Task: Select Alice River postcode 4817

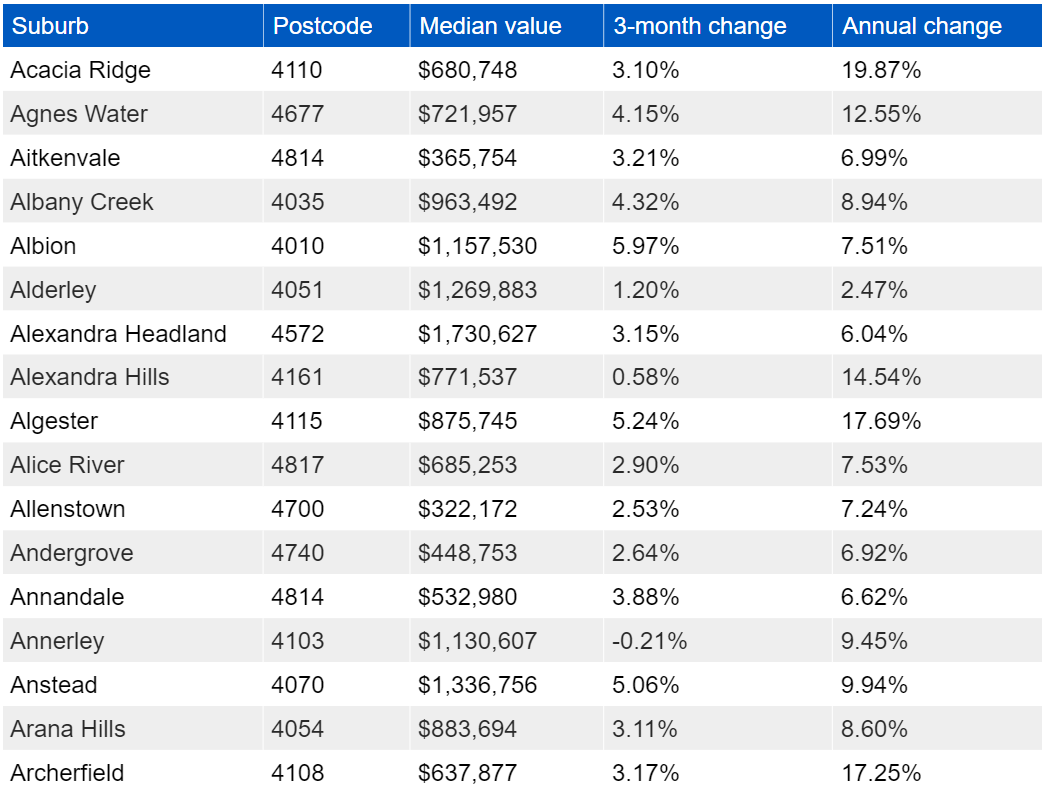Action: (297, 465)
